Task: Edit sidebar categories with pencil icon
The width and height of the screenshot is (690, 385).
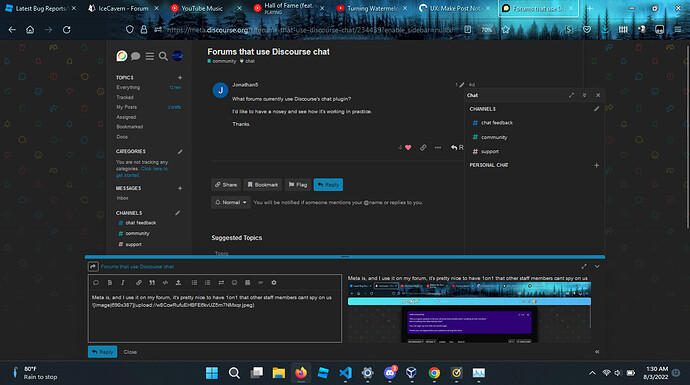Action: pyautogui.click(x=180, y=152)
